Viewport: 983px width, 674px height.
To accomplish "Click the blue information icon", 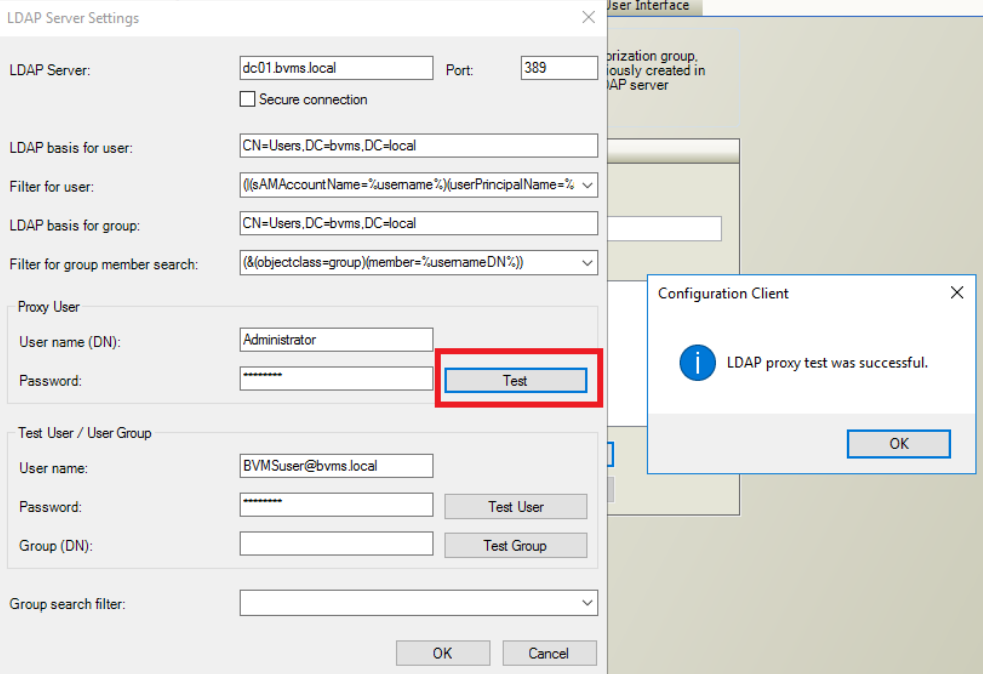I will point(697,363).
